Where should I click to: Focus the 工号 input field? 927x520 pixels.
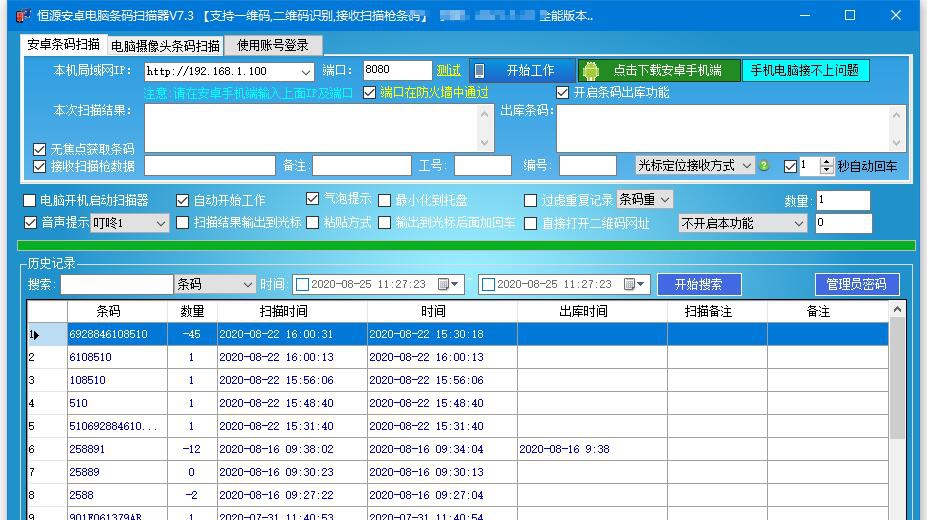[x=482, y=166]
